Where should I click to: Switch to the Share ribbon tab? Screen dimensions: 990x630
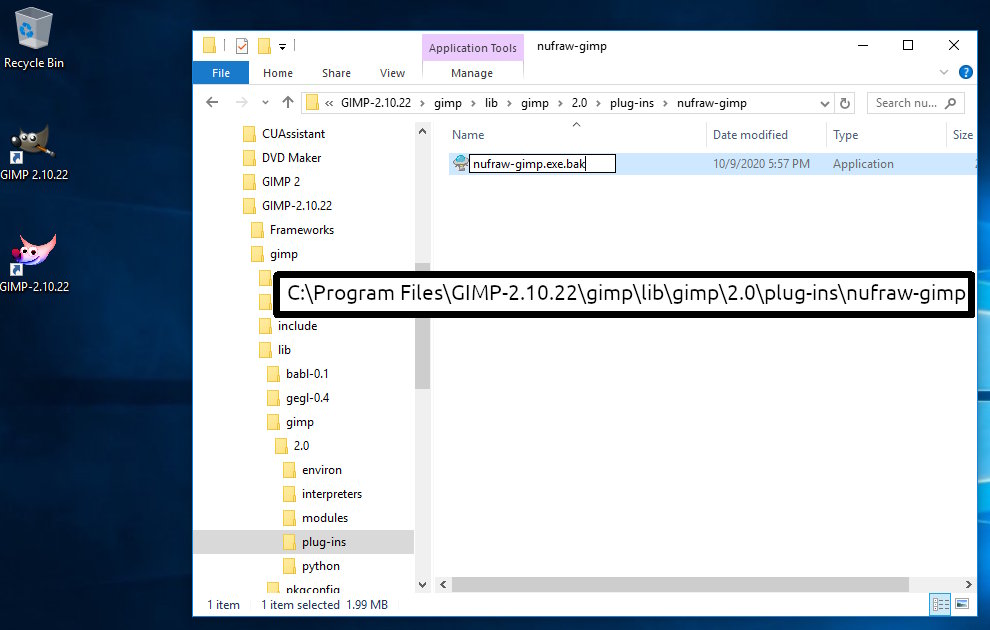click(x=336, y=73)
